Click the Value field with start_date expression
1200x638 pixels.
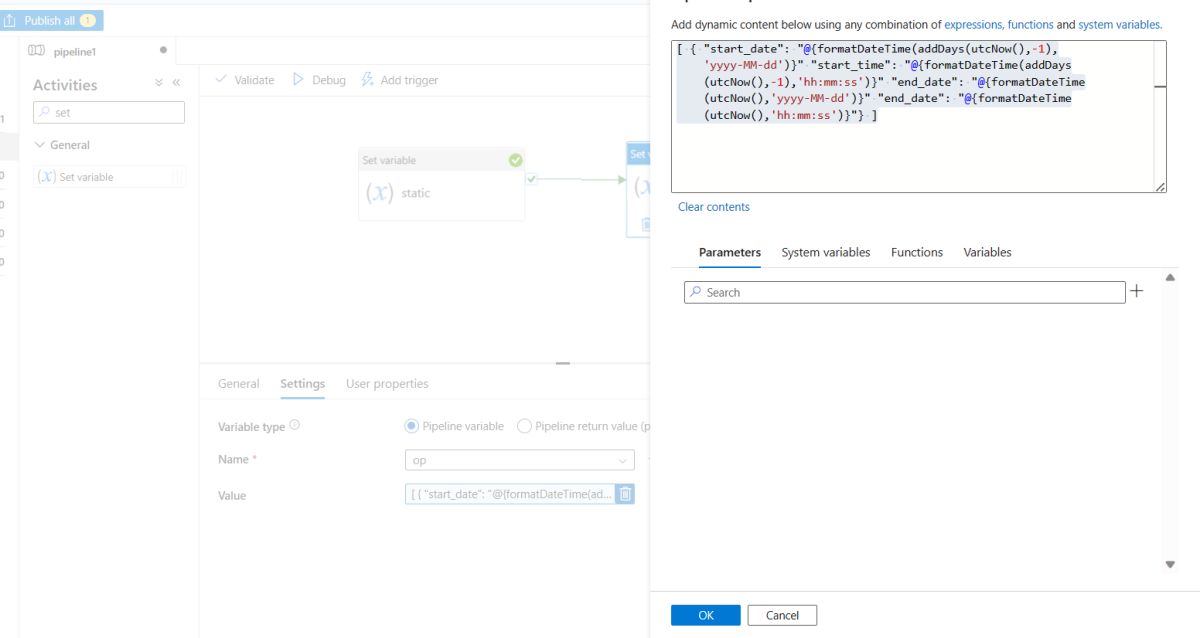coord(510,494)
